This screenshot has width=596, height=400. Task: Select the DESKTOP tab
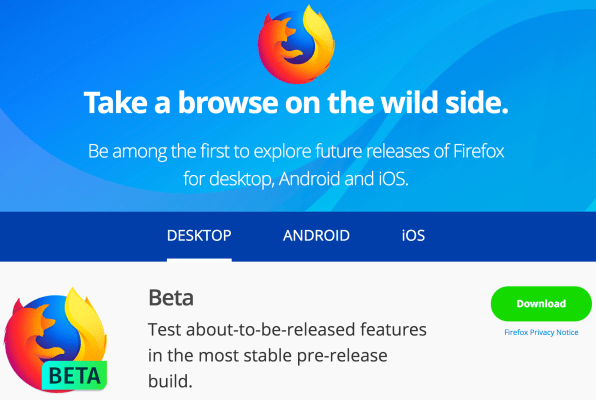tap(199, 236)
